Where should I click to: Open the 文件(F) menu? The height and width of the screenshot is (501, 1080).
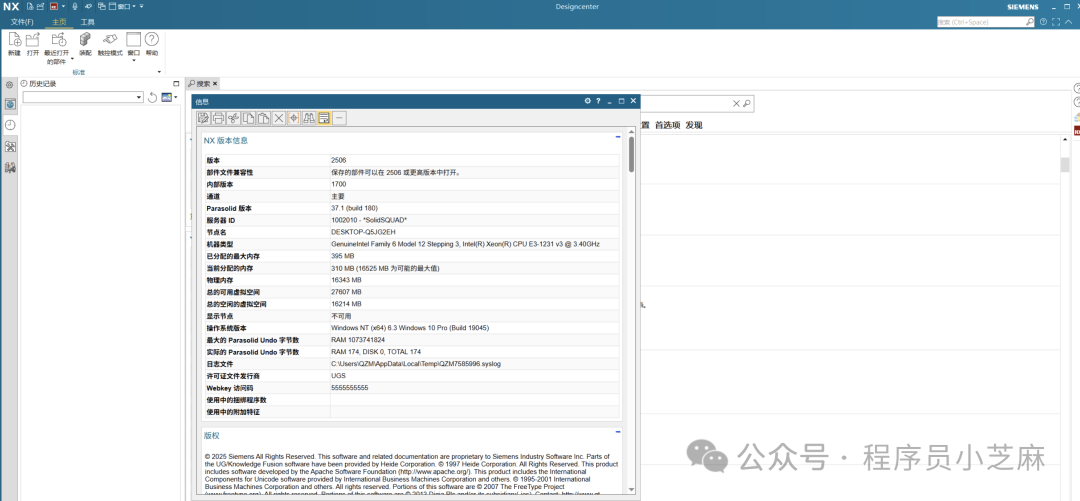click(x=21, y=22)
